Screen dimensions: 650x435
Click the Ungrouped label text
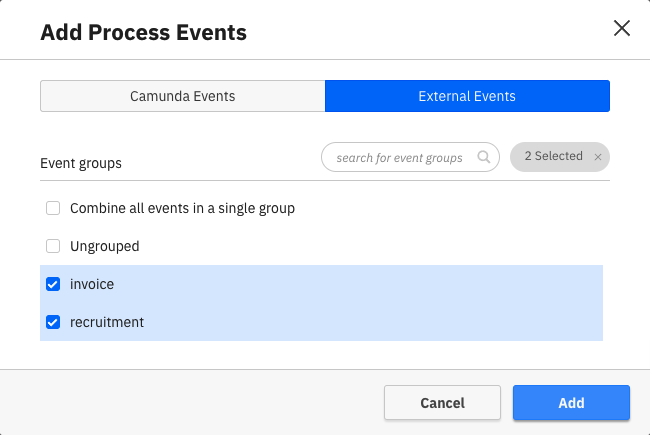[104, 246]
